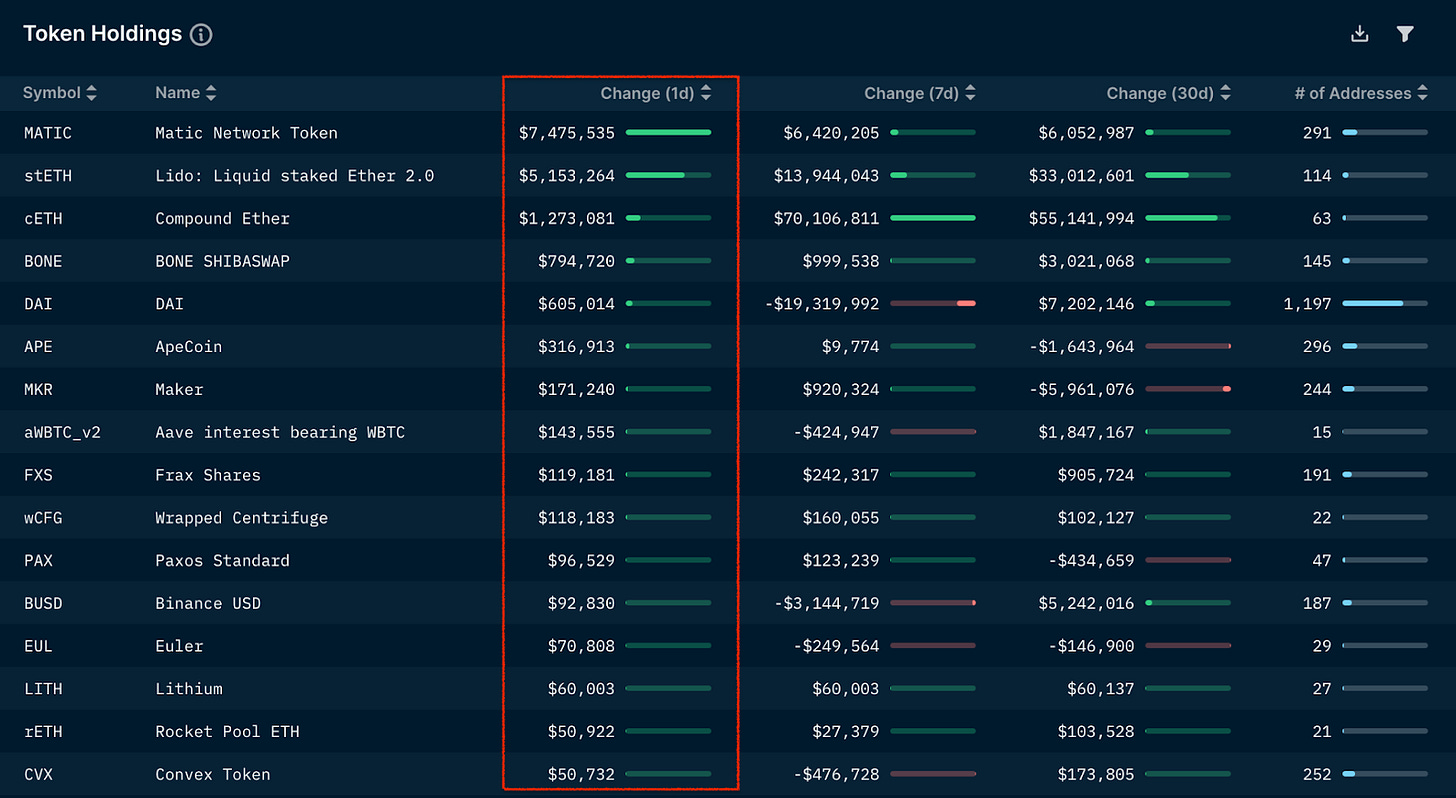Image resolution: width=1456 pixels, height=798 pixels.
Task: Click Wrapped Centrifuge name
Action: 242,518
